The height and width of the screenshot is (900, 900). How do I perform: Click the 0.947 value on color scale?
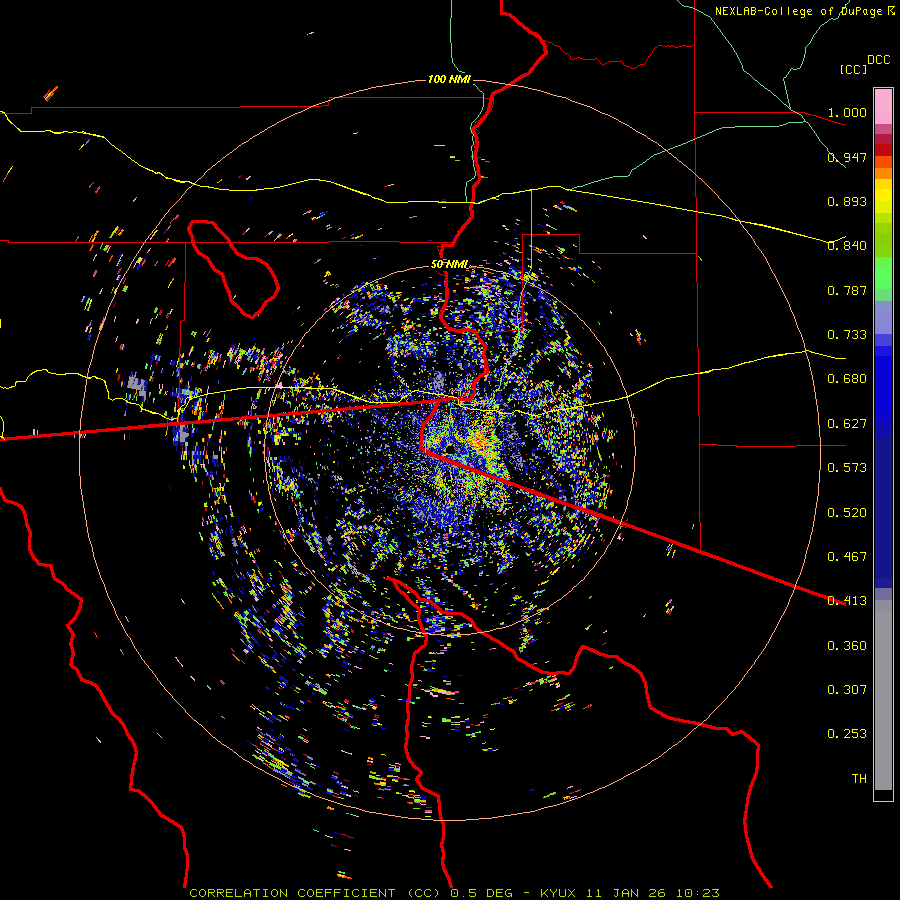click(x=847, y=157)
